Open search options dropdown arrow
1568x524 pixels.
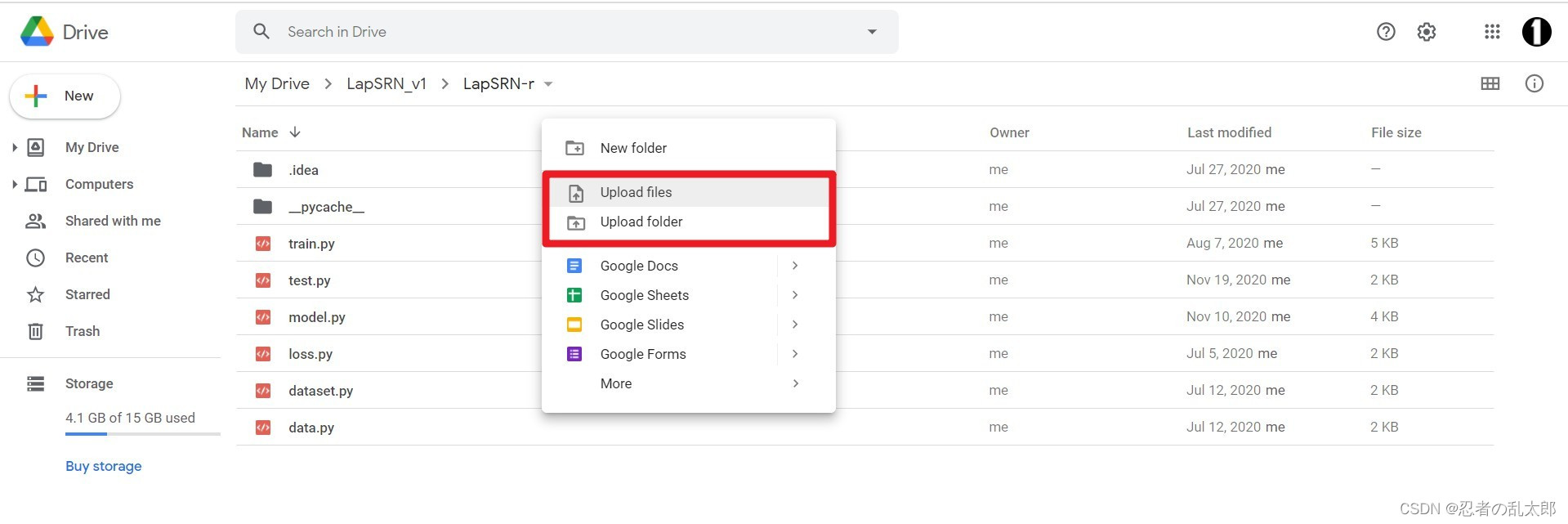[872, 32]
